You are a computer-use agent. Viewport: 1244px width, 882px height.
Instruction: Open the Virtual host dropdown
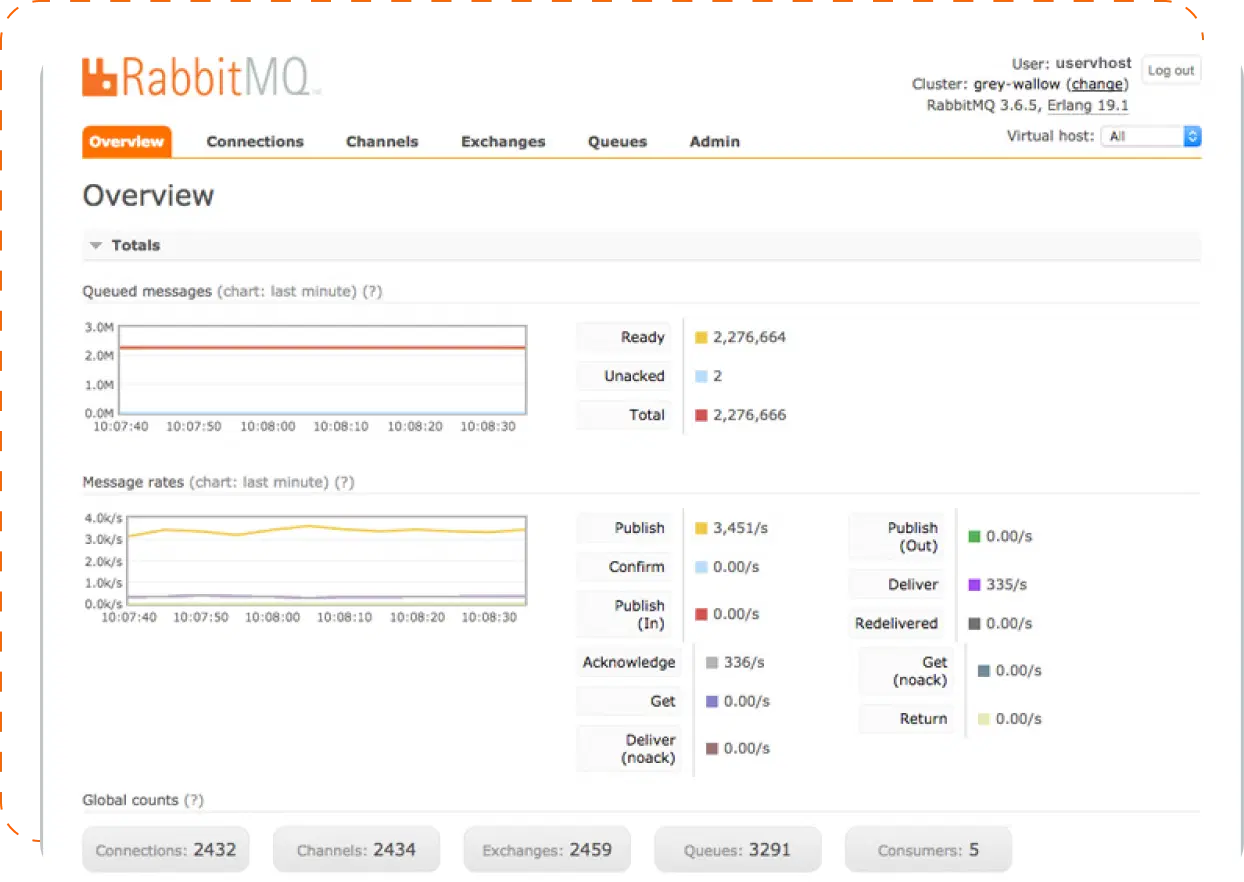pyautogui.click(x=1151, y=137)
